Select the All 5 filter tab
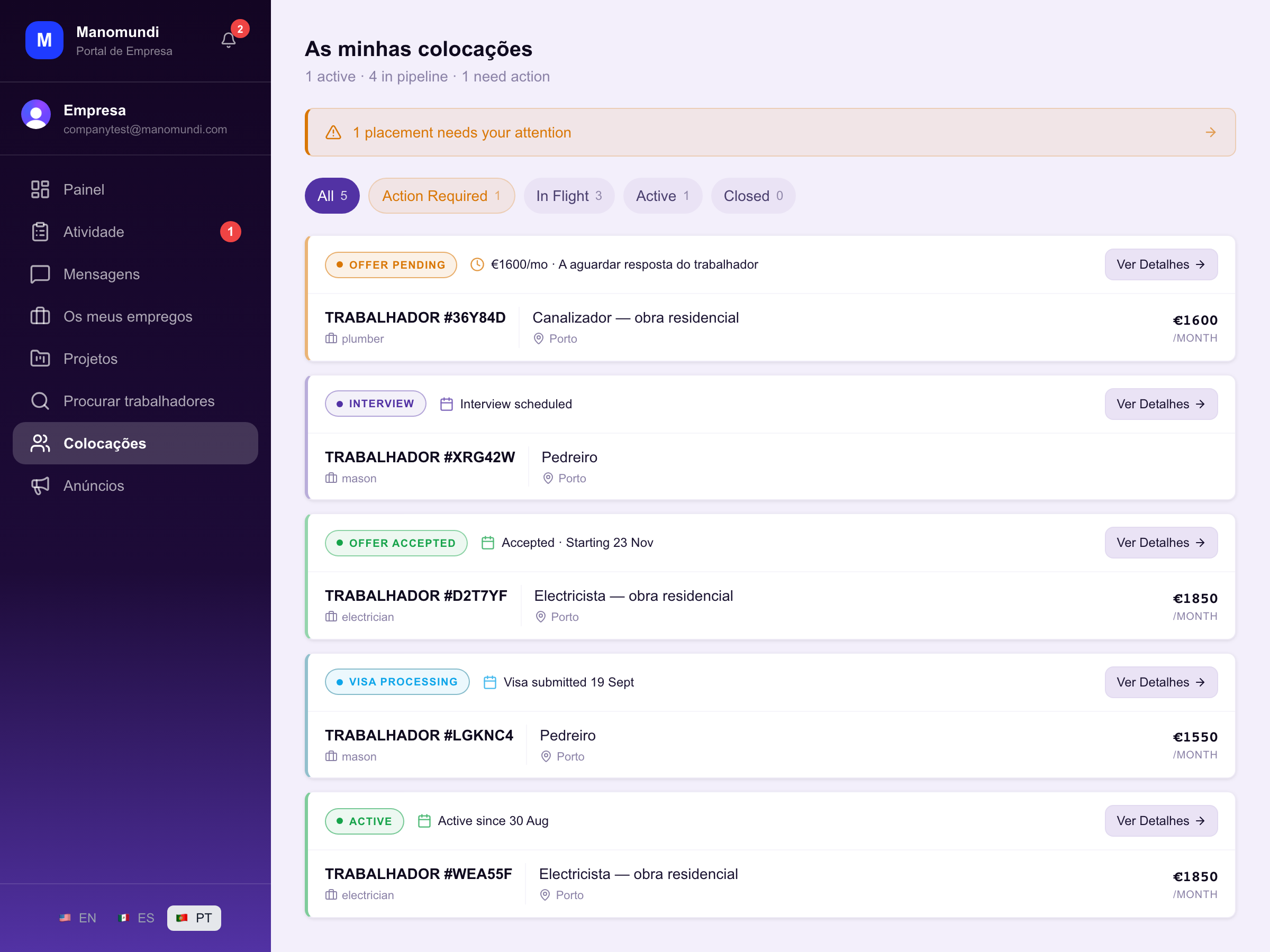The width and height of the screenshot is (1270, 952). tap(332, 196)
